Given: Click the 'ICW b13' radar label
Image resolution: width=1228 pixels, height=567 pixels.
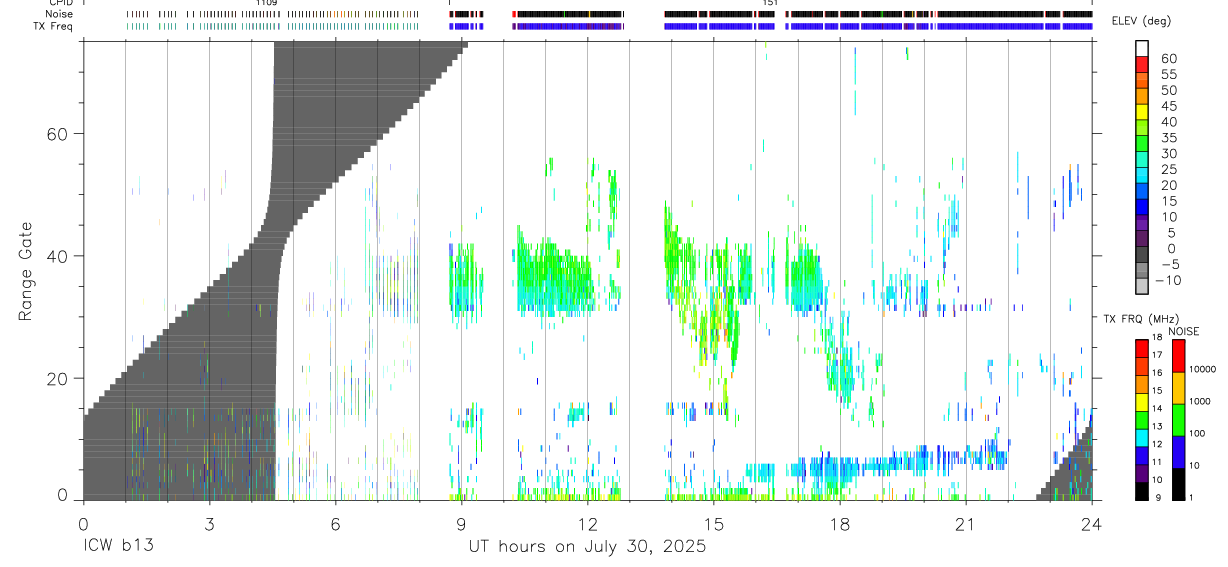Looking at the screenshot, I should point(118,547).
